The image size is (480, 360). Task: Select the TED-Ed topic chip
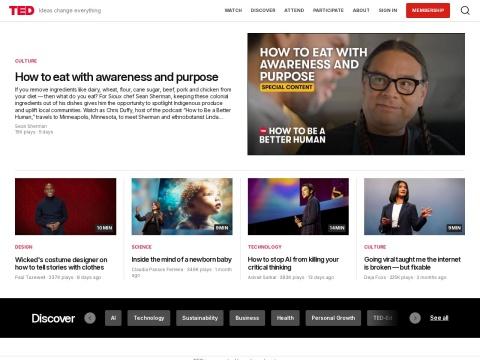[x=383, y=318]
